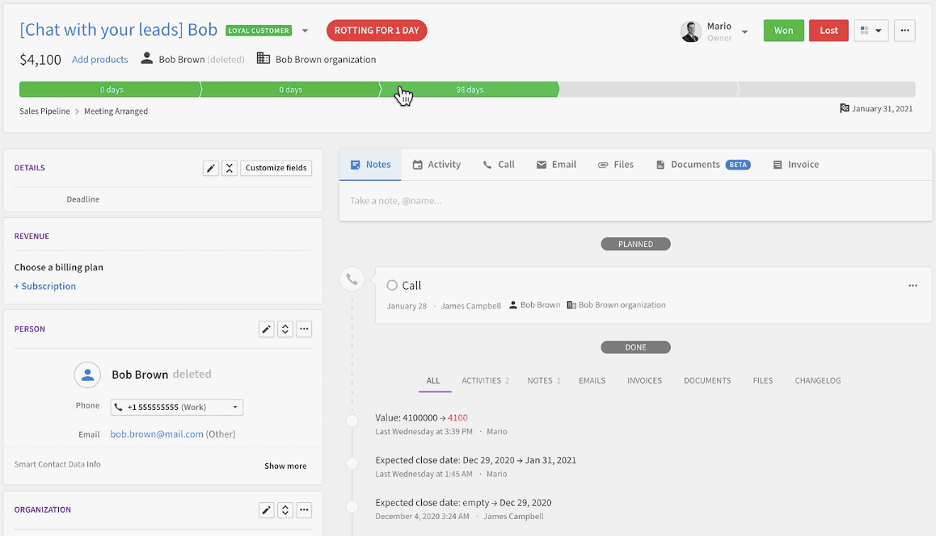Select second pipeline stage showing 0 days

click(290, 90)
